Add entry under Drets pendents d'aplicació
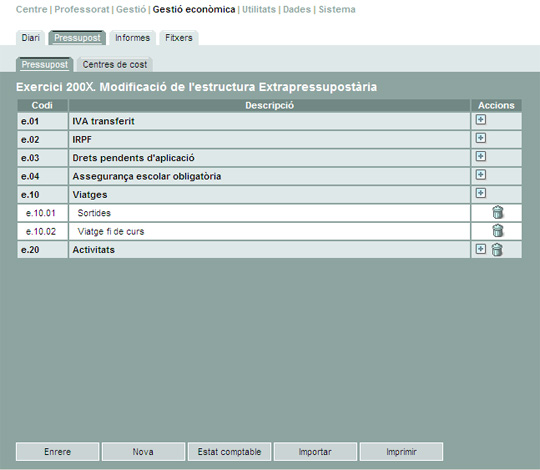Viewport: 540px width, 470px height. tap(481, 156)
